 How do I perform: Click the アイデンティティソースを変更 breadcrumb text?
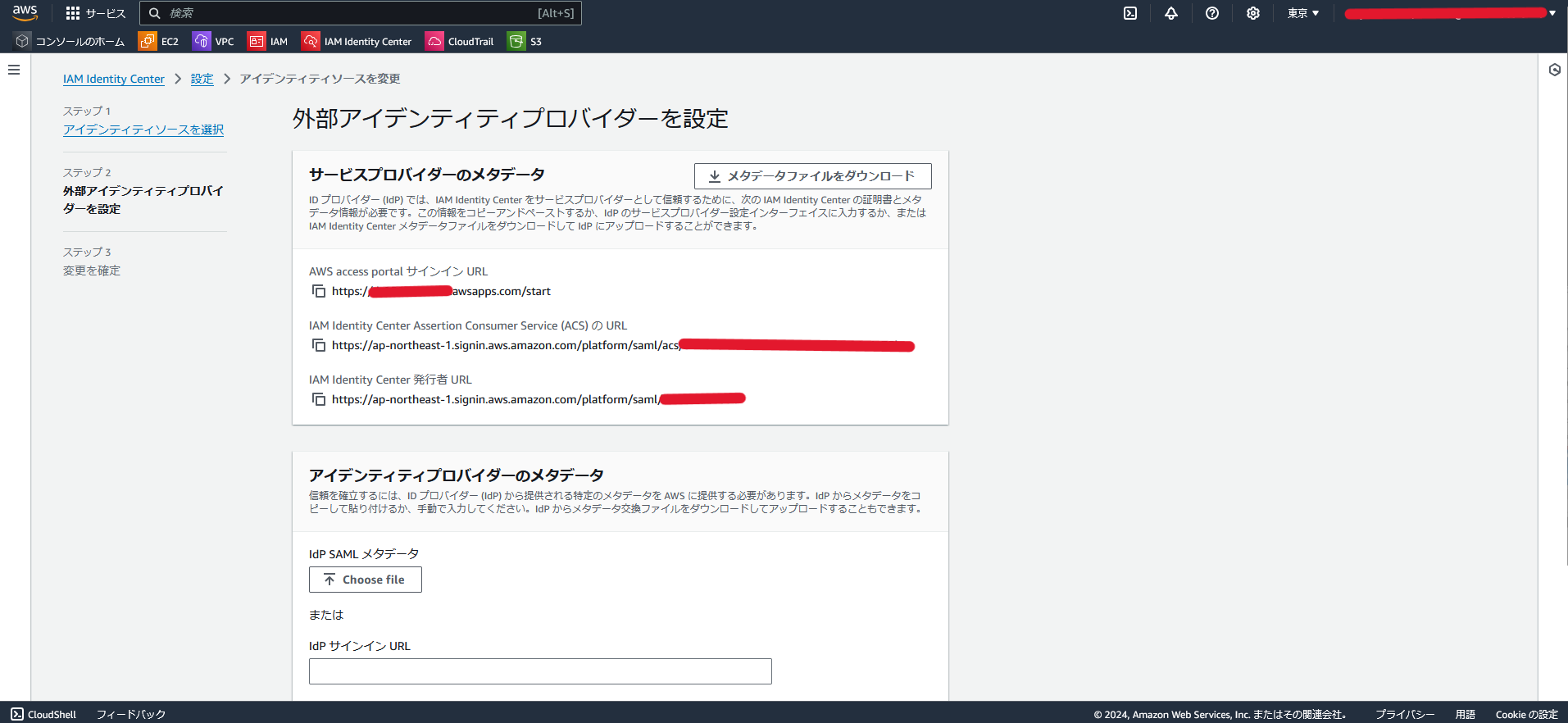click(320, 79)
